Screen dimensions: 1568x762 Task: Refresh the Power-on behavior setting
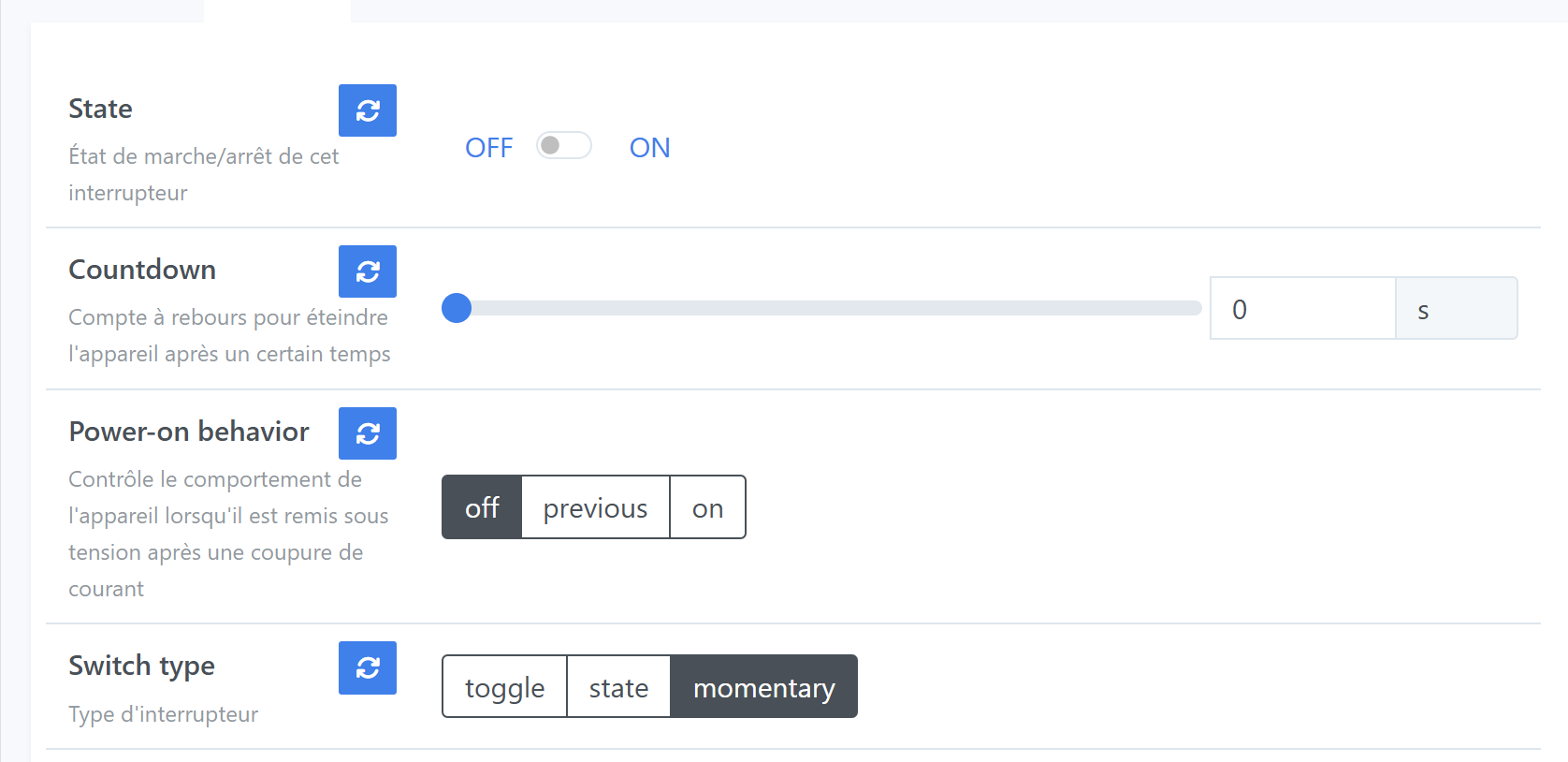click(x=368, y=433)
